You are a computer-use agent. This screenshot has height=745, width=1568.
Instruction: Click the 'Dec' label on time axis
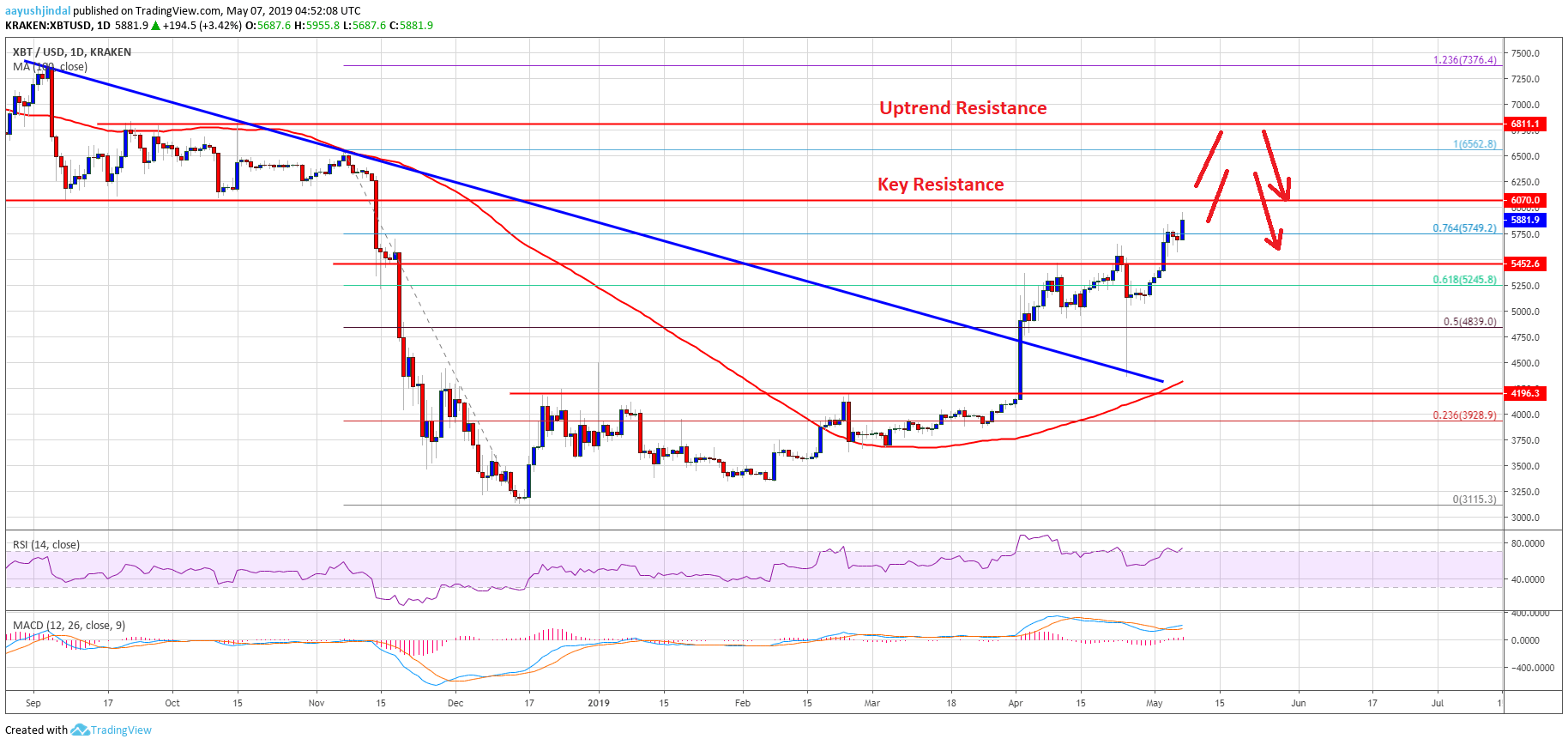pos(455,703)
